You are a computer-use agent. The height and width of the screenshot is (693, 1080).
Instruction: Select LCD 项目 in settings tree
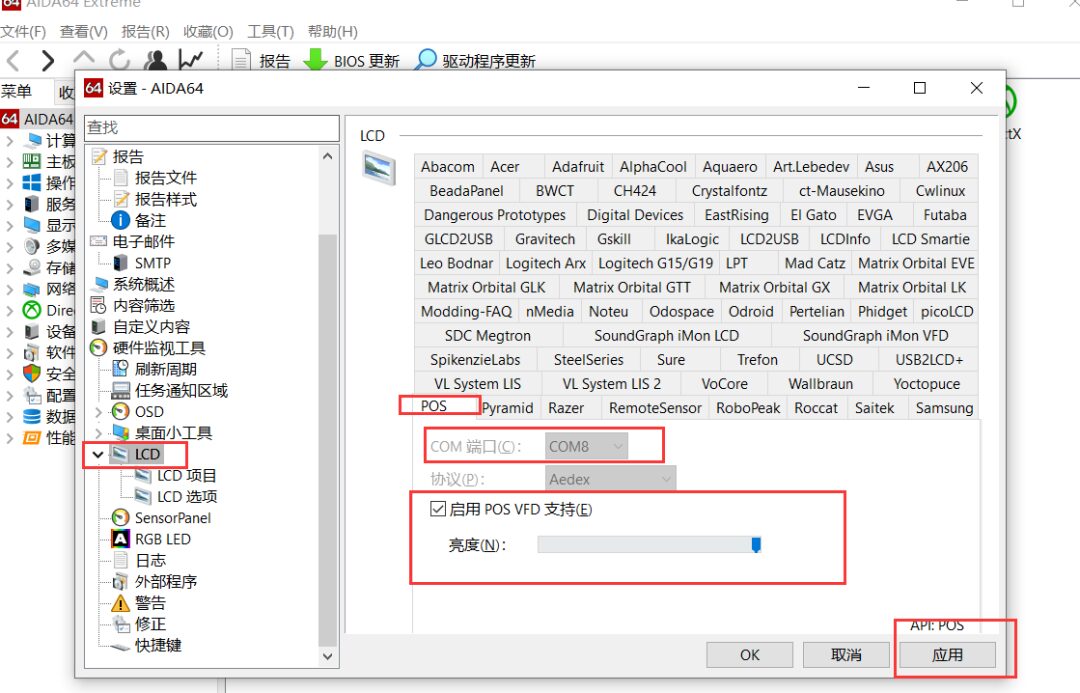pyautogui.click(x=187, y=475)
